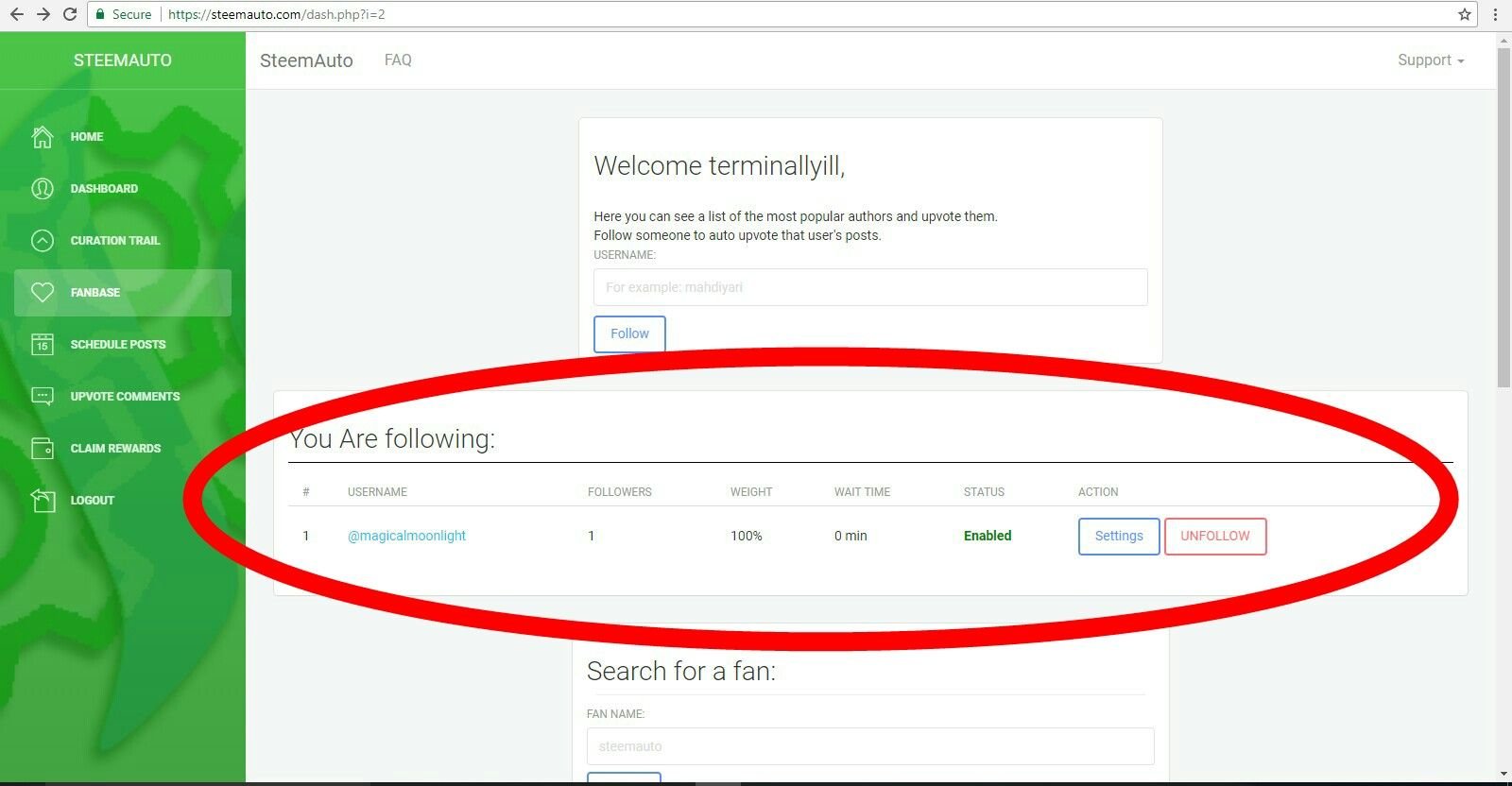Focus the FAN NAME input field
Viewport: 1512px width, 786px height.
tap(870, 746)
